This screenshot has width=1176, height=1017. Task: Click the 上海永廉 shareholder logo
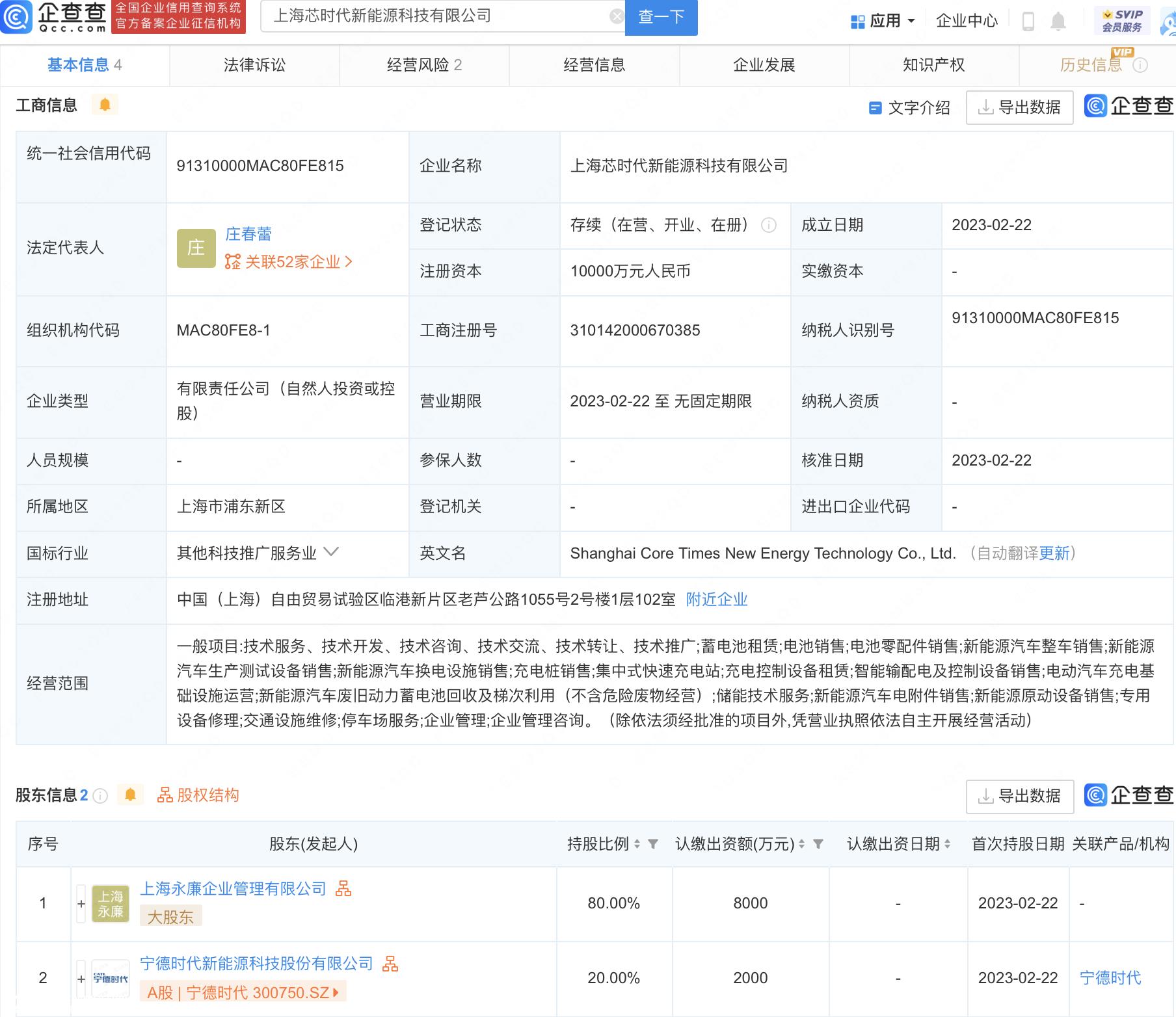(111, 904)
